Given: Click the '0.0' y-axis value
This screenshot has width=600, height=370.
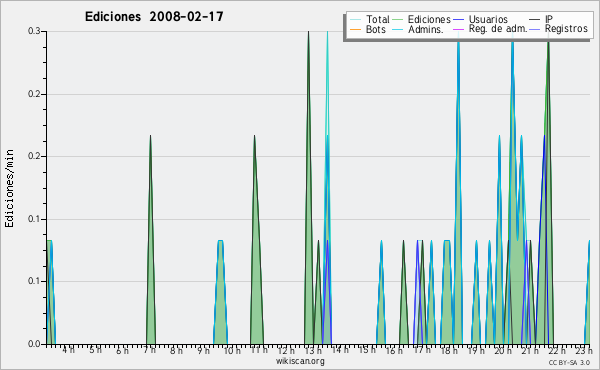Looking at the screenshot, I should click(34, 344).
